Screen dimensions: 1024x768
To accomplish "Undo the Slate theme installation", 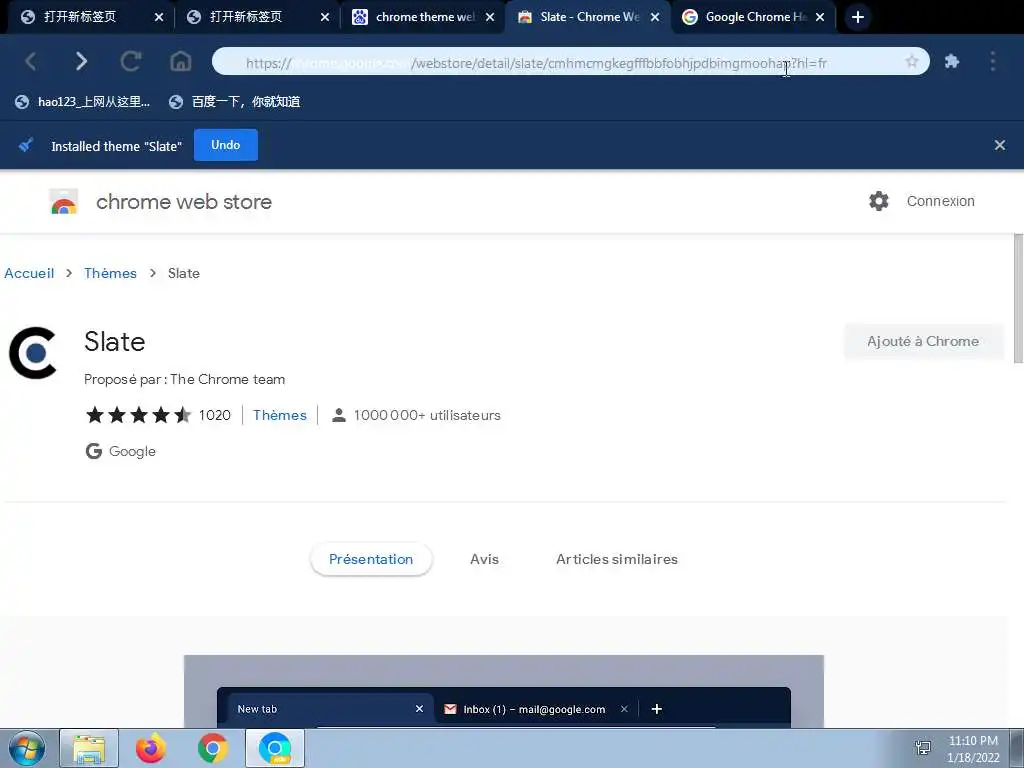I will (225, 145).
